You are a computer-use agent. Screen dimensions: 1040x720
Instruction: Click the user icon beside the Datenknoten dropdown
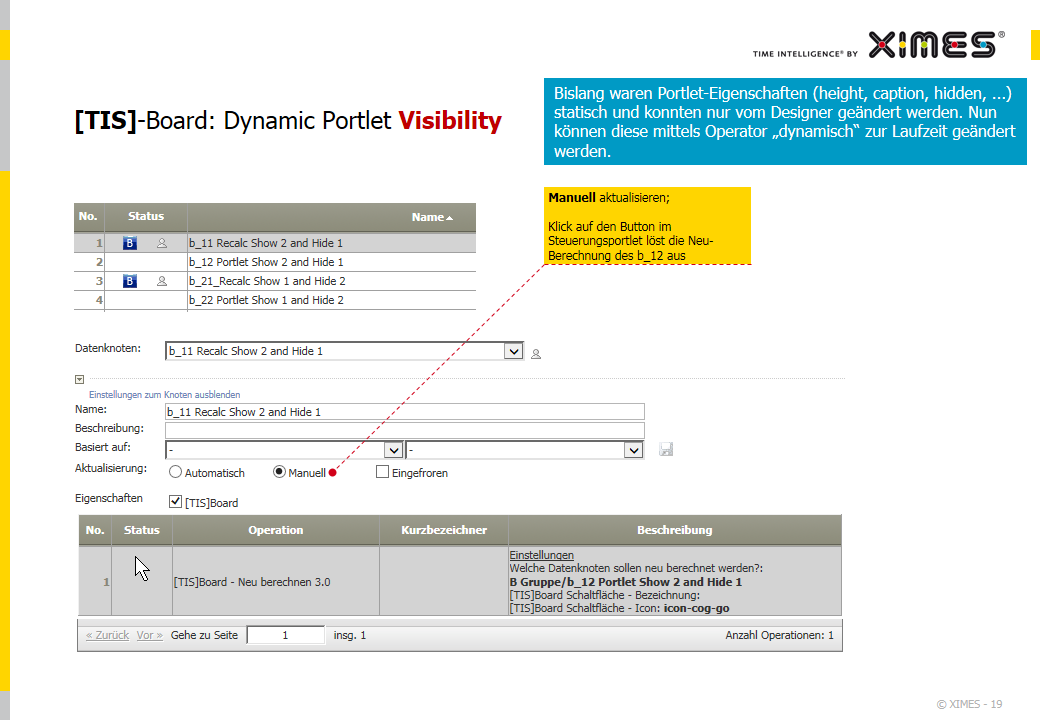click(536, 354)
